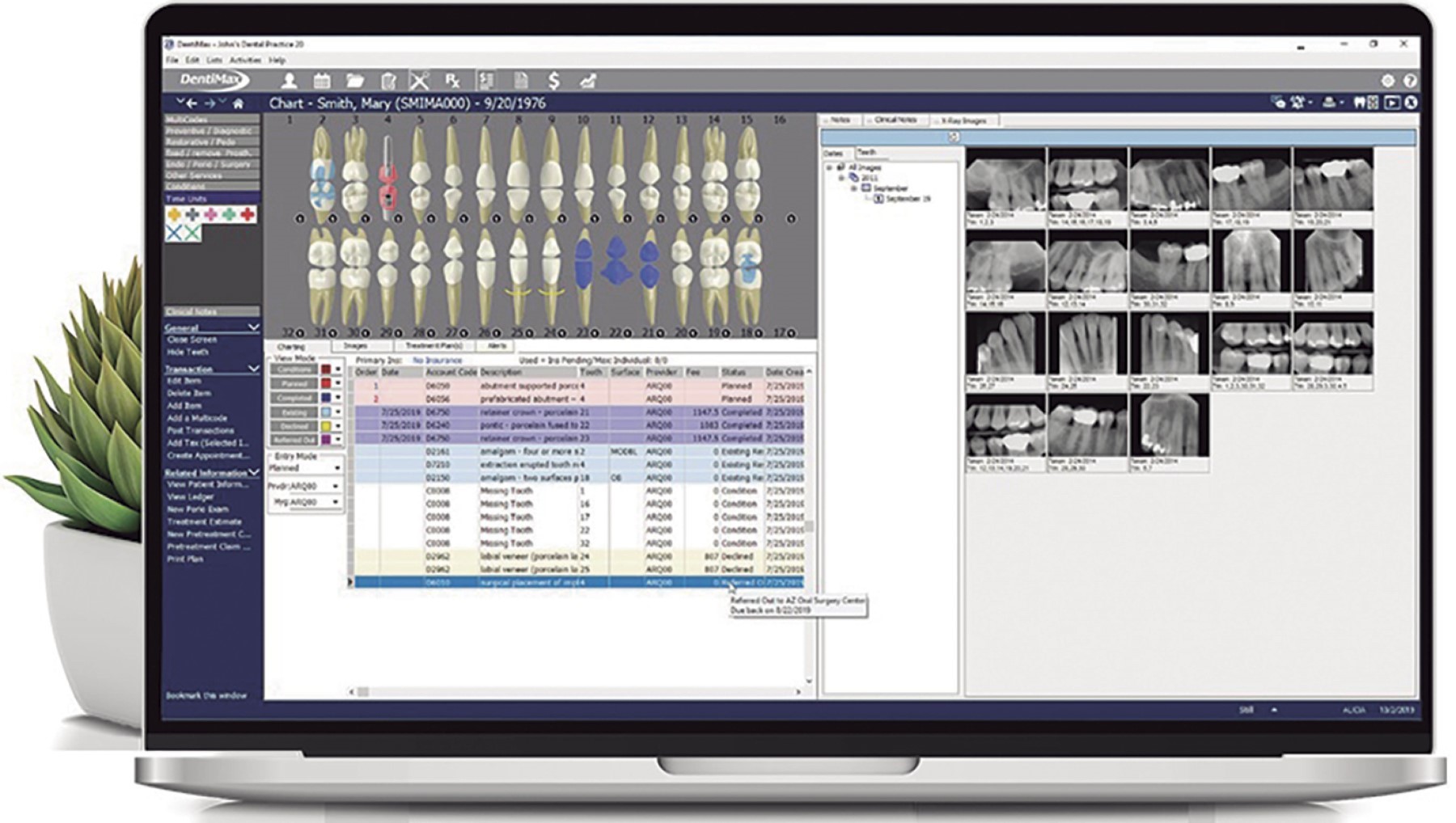Image resolution: width=1456 pixels, height=823 pixels.
Task: Click the home navigation icon
Action: pos(238,103)
